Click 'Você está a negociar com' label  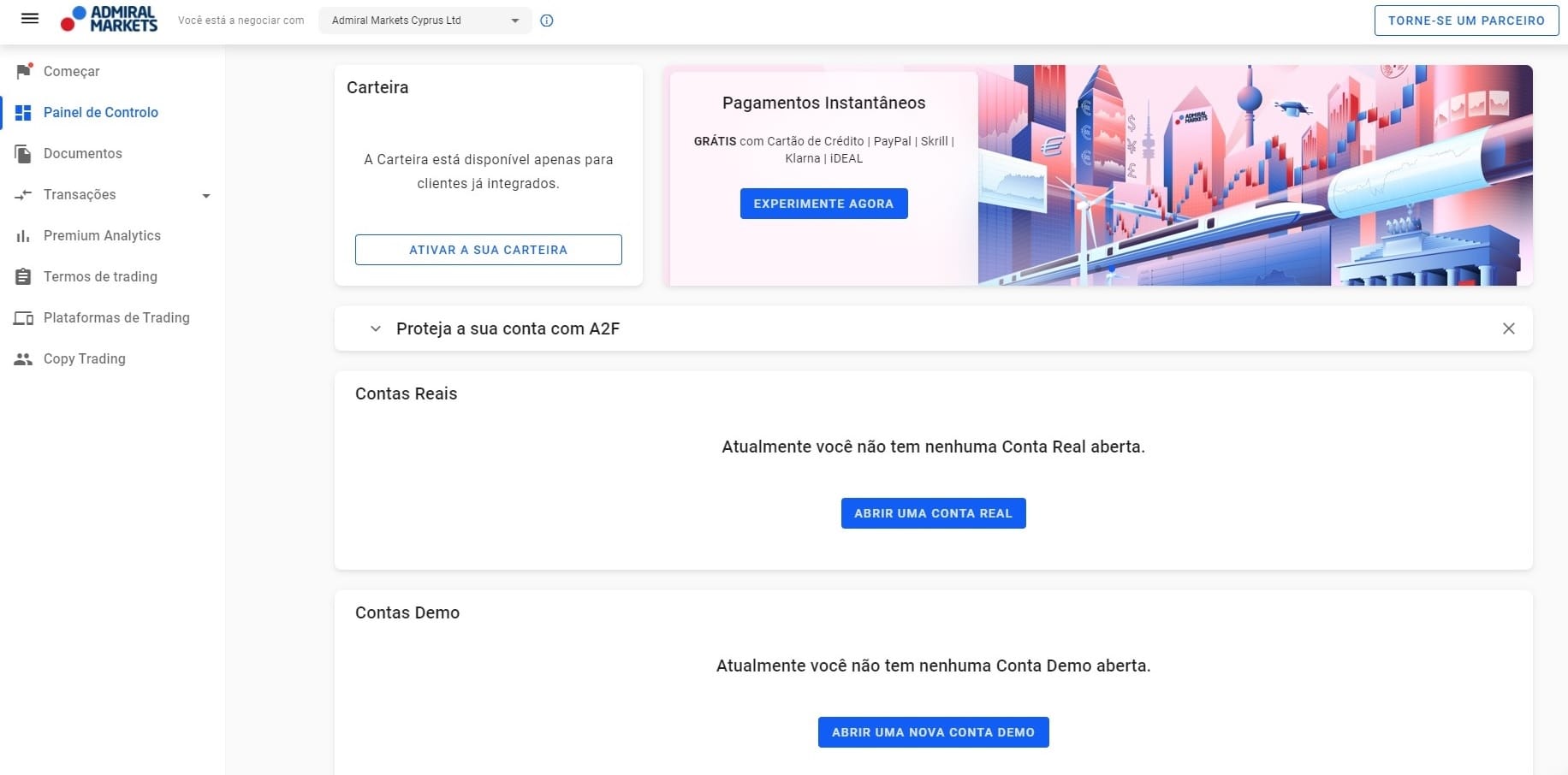pyautogui.click(x=241, y=21)
